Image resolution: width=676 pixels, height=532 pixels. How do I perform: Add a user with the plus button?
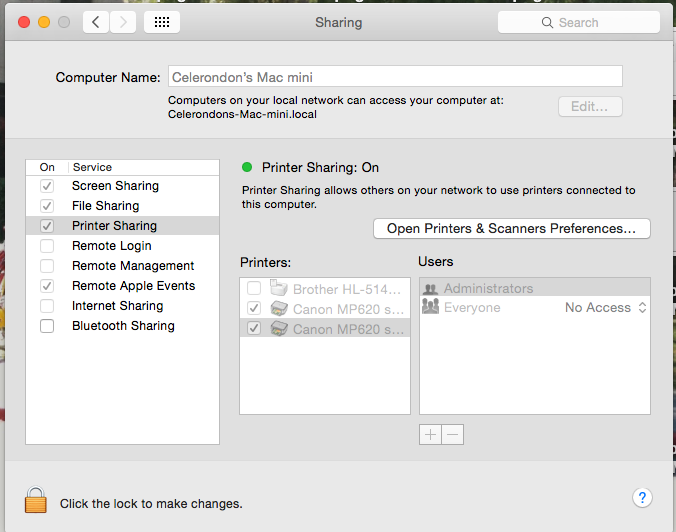tap(430, 435)
